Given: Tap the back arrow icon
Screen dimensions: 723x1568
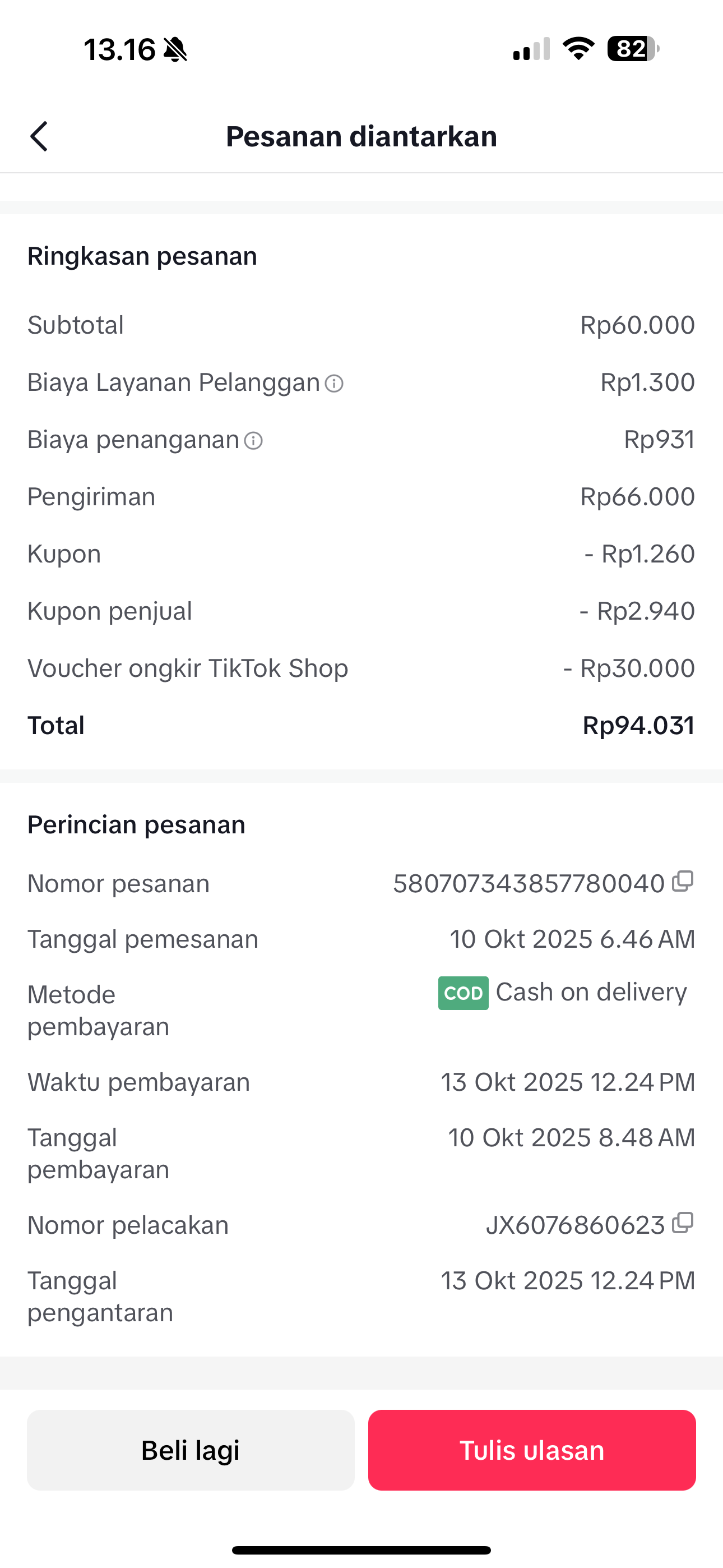Looking at the screenshot, I should click(x=39, y=136).
